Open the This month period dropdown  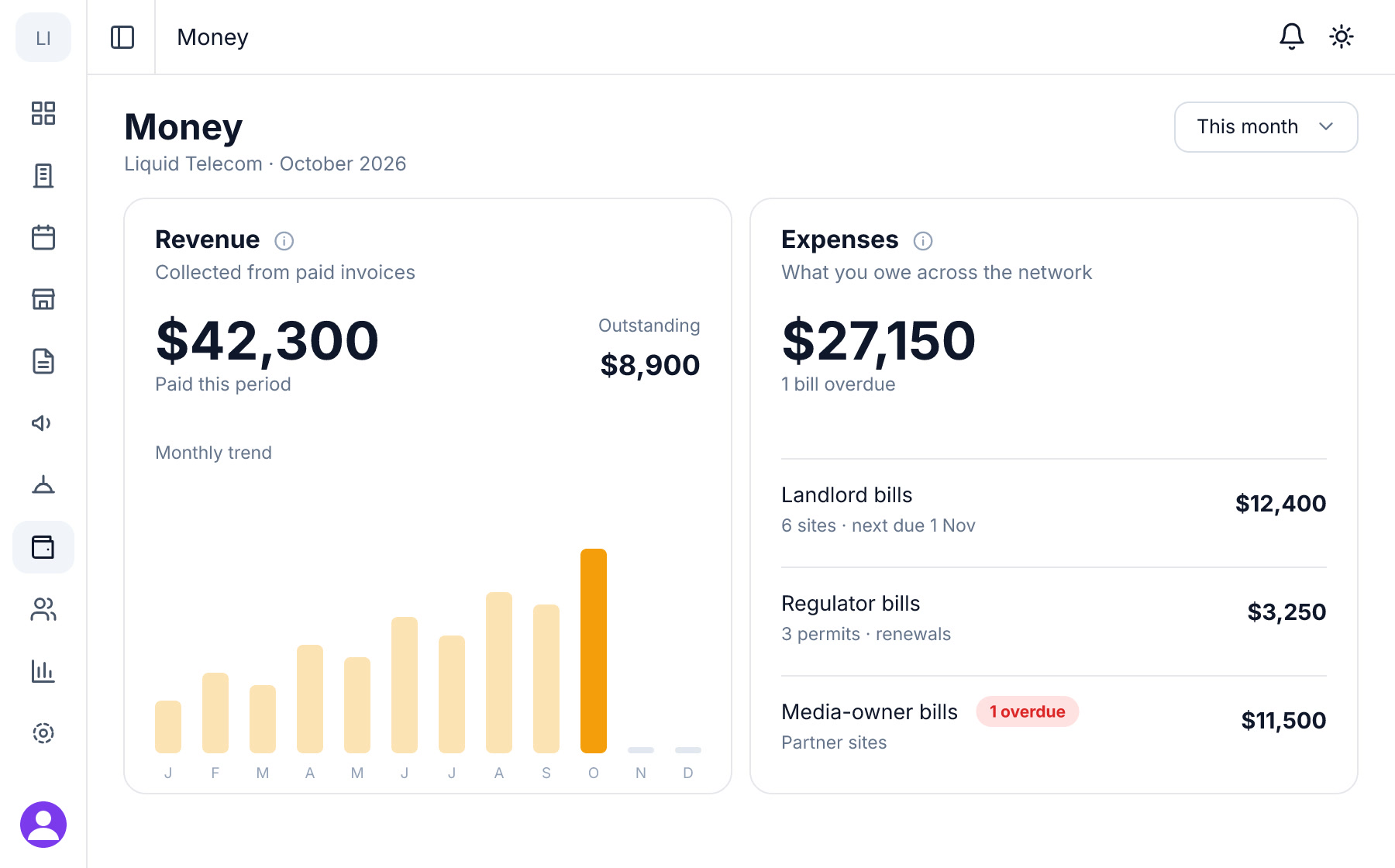tap(1266, 127)
